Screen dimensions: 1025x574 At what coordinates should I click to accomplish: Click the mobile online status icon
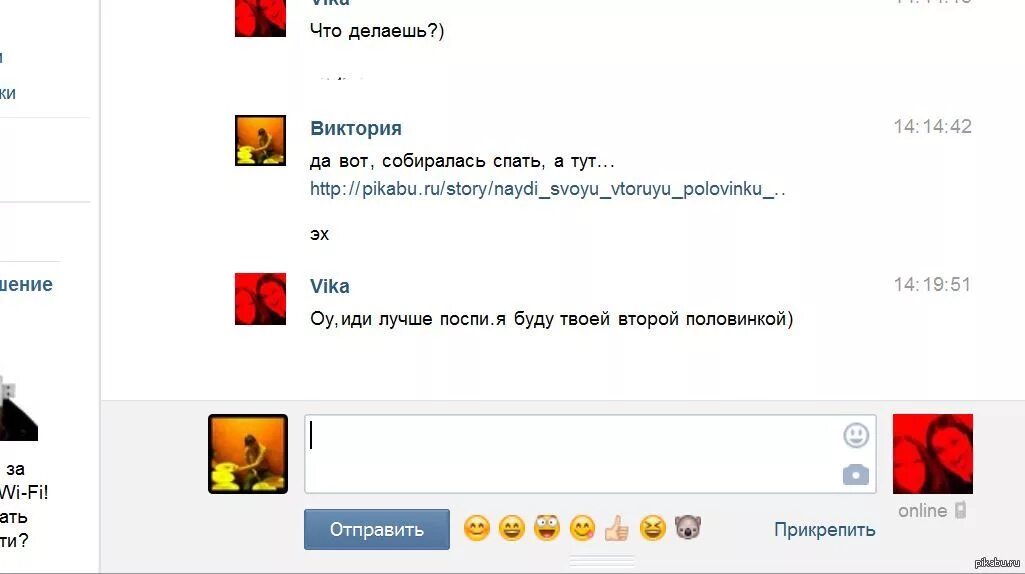[x=960, y=511]
